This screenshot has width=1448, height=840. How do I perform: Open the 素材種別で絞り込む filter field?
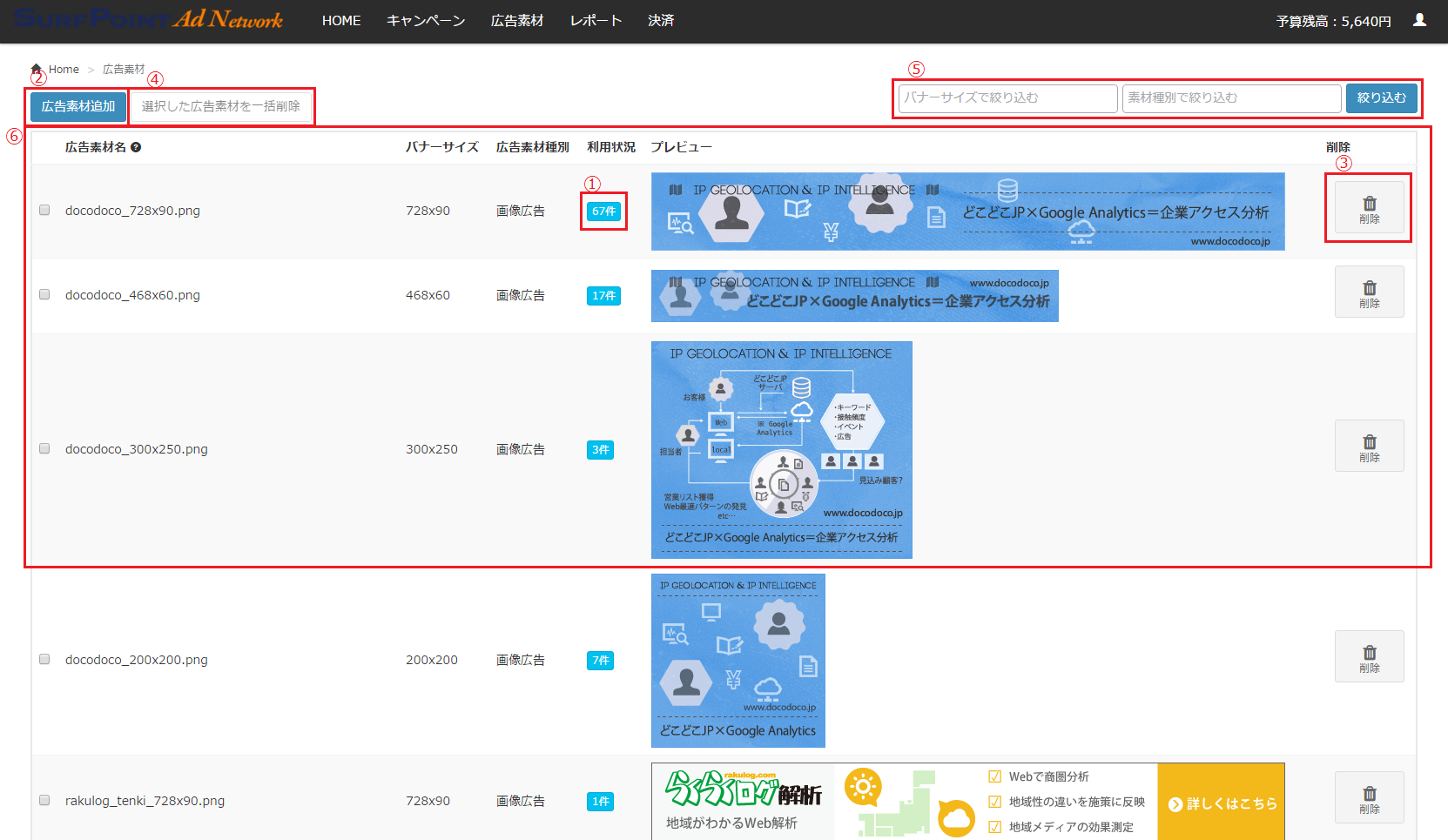(1231, 98)
